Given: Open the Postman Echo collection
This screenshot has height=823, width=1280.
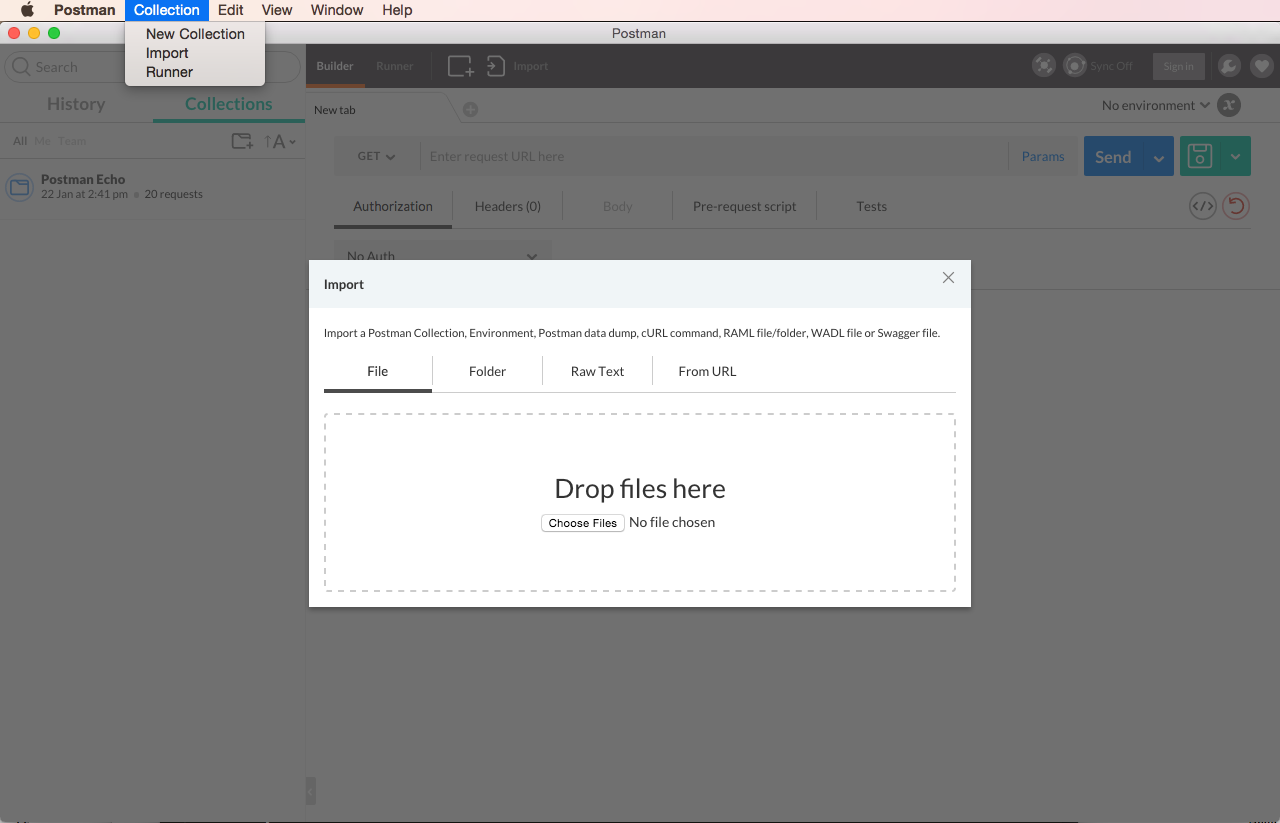Looking at the screenshot, I should click(152, 186).
